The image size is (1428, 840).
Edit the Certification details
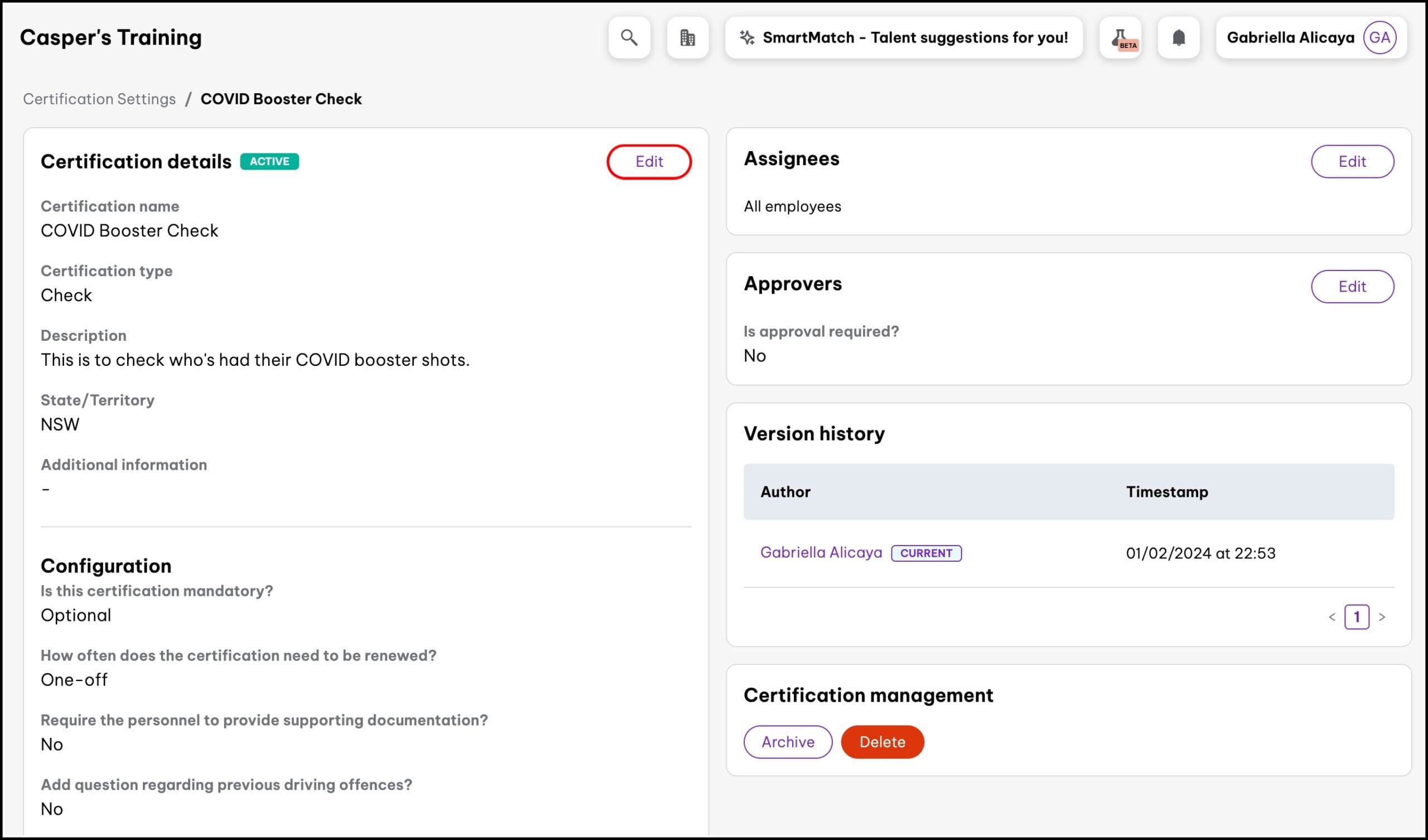tap(649, 162)
